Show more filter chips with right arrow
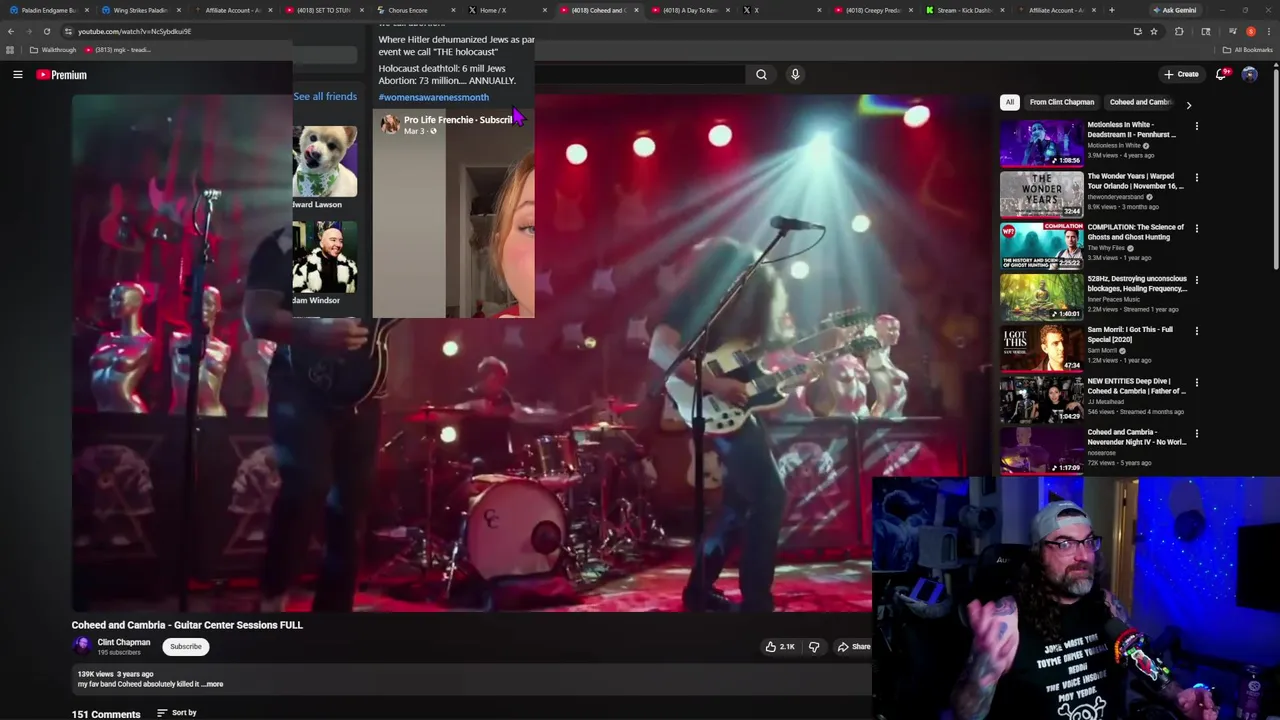The width and height of the screenshot is (1280, 720). (1188, 104)
